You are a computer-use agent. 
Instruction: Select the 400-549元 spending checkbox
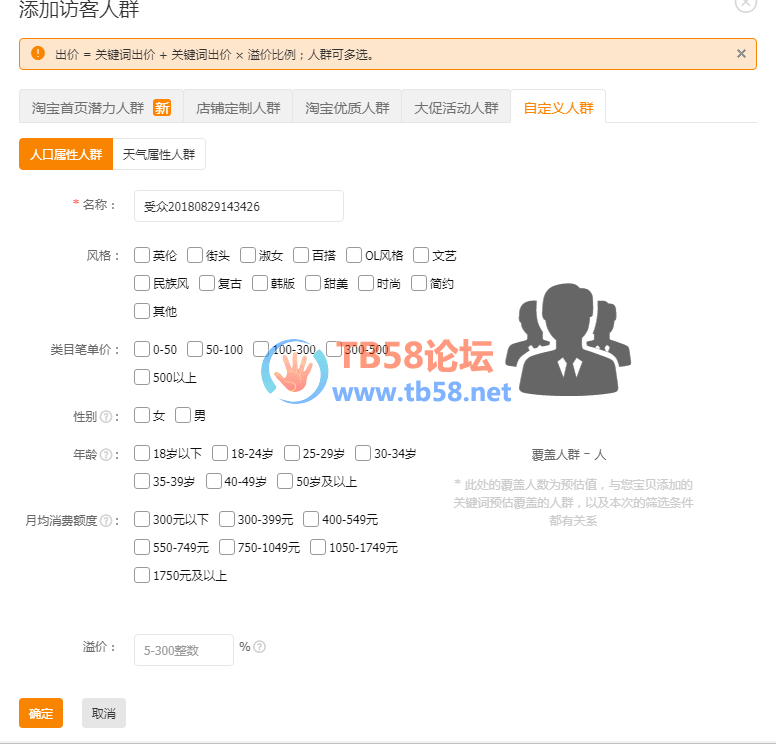311,519
